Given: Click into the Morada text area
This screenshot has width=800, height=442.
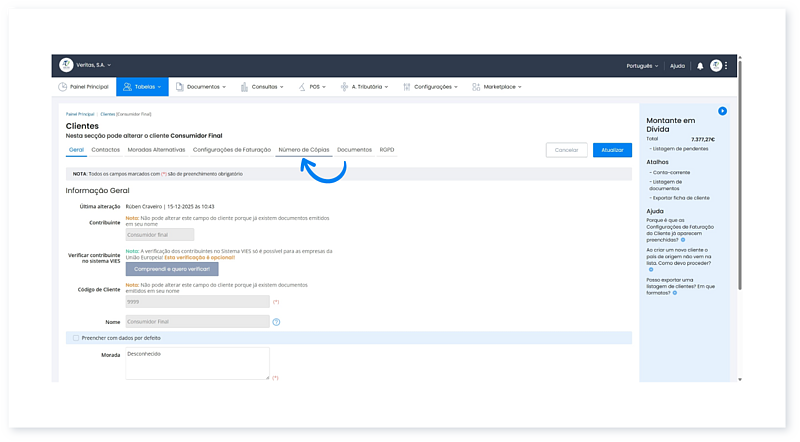Looking at the screenshot, I should [x=197, y=362].
